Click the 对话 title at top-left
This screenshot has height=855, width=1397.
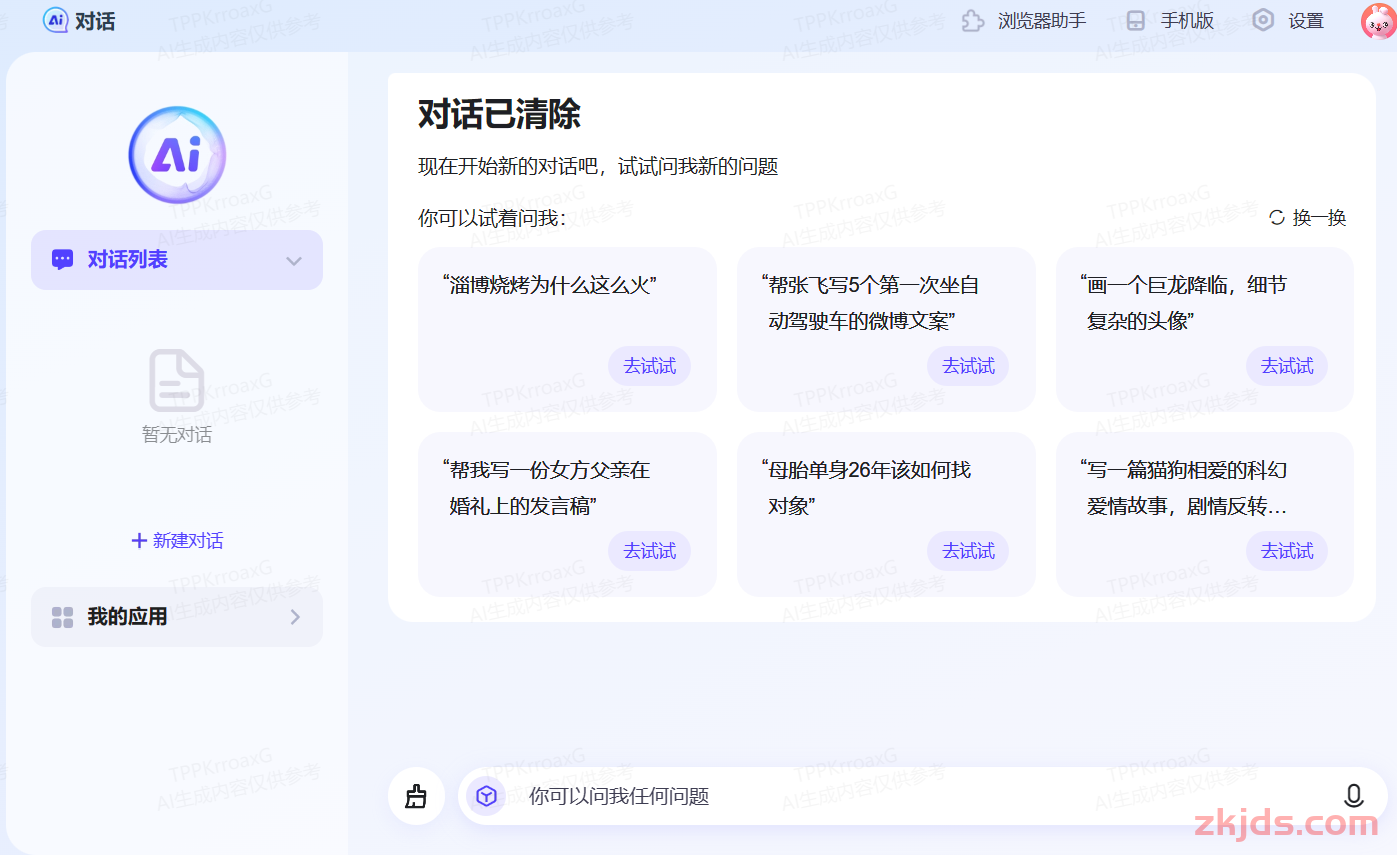tap(95, 21)
